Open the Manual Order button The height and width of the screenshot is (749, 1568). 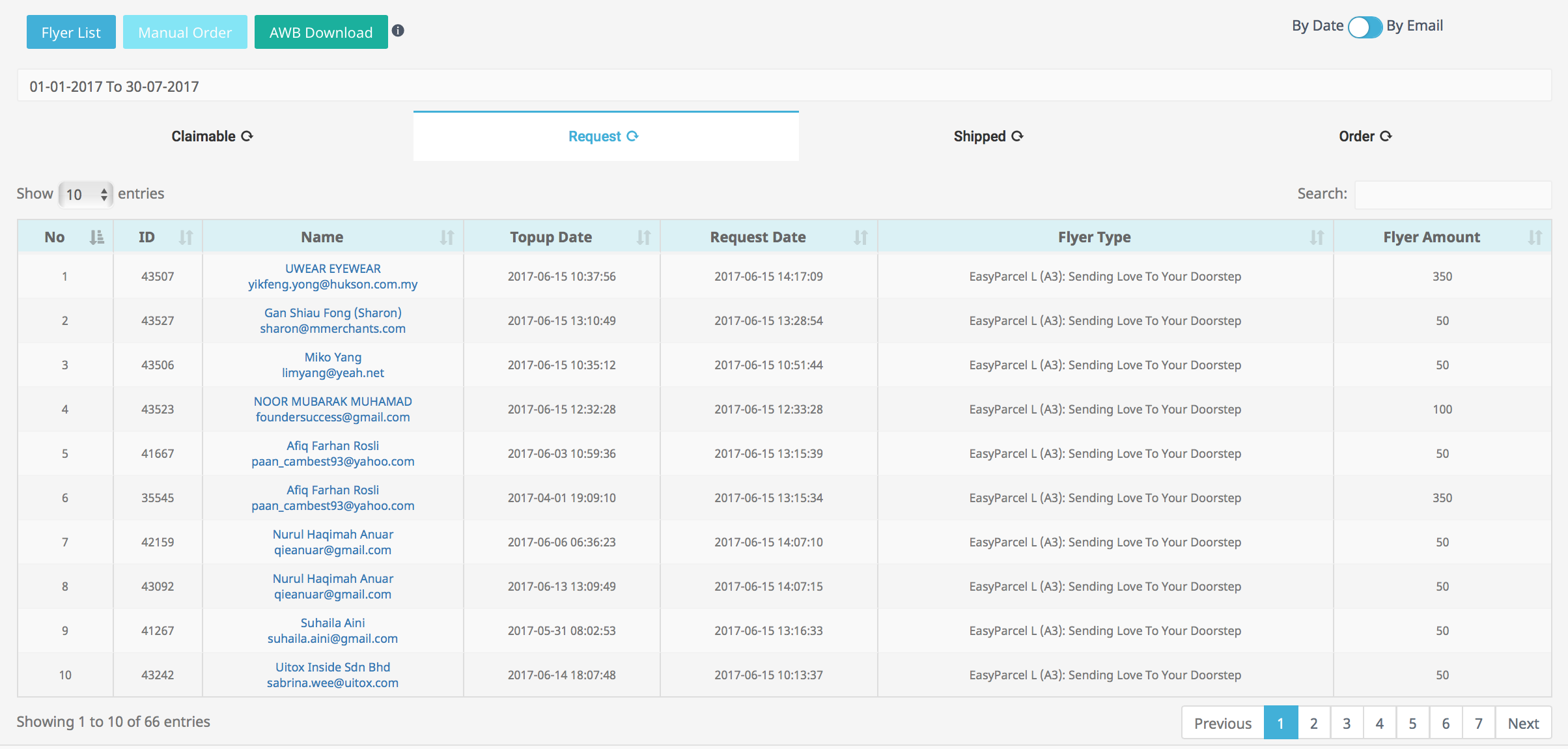click(185, 32)
